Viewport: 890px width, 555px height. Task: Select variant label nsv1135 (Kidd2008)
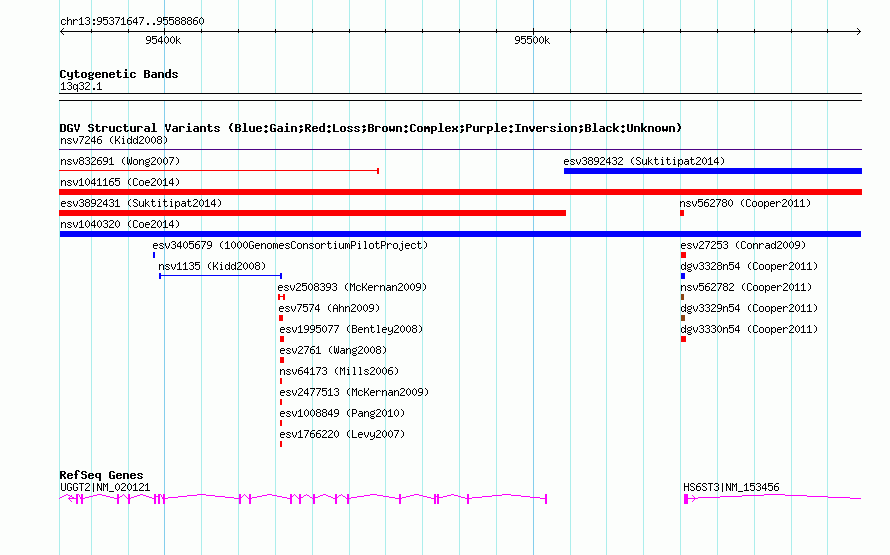tap(212, 266)
